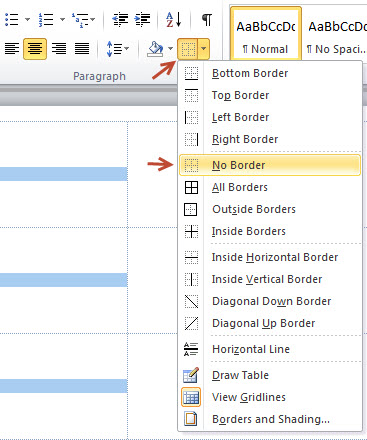Select the No Spacing style

click(335, 33)
